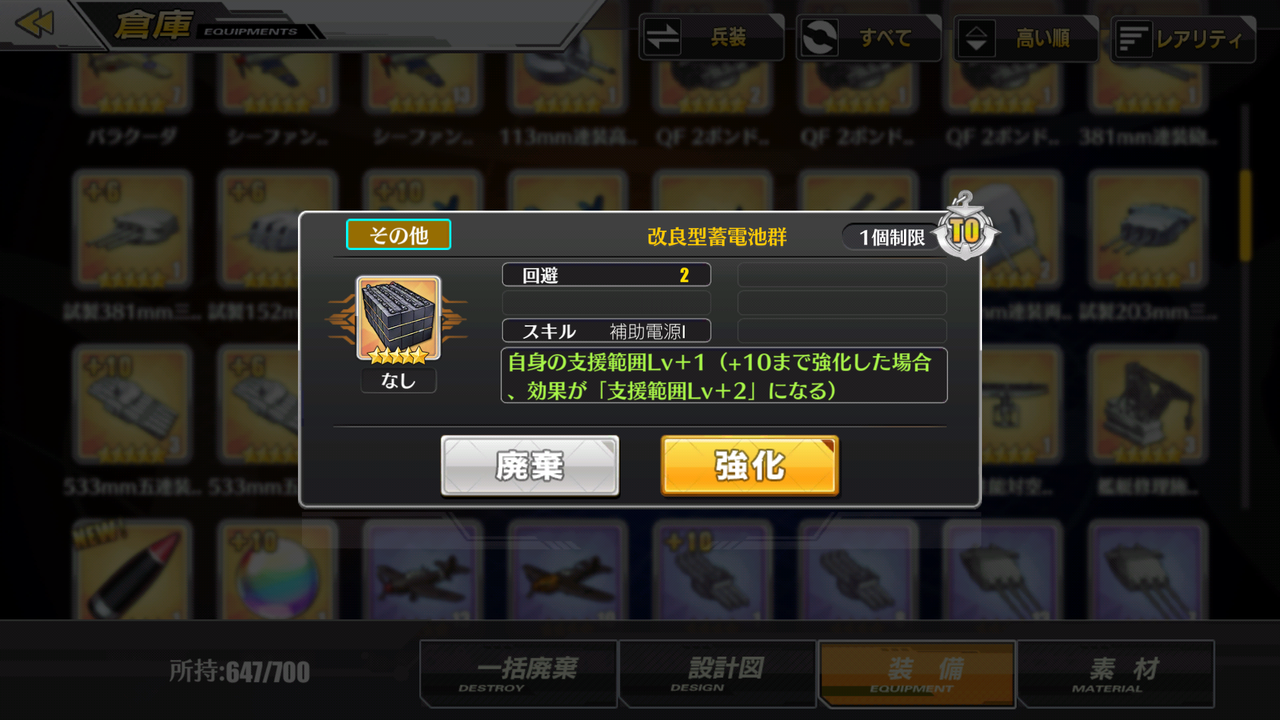Image resolution: width=1280 pixels, height=720 pixels.
Task: Switch to the 素材 material tab
Action: tap(1116, 674)
